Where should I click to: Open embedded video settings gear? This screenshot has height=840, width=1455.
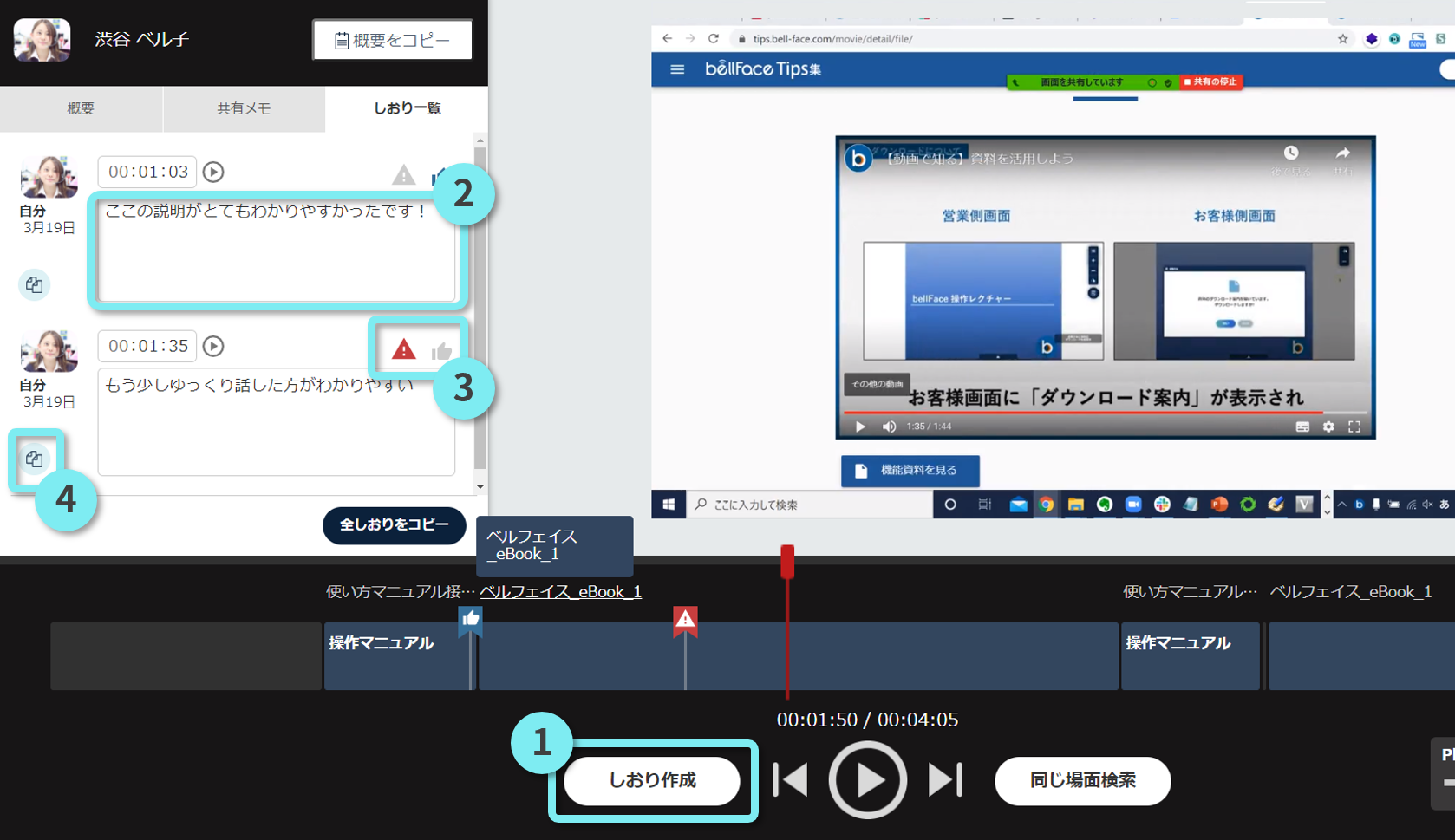1328,427
